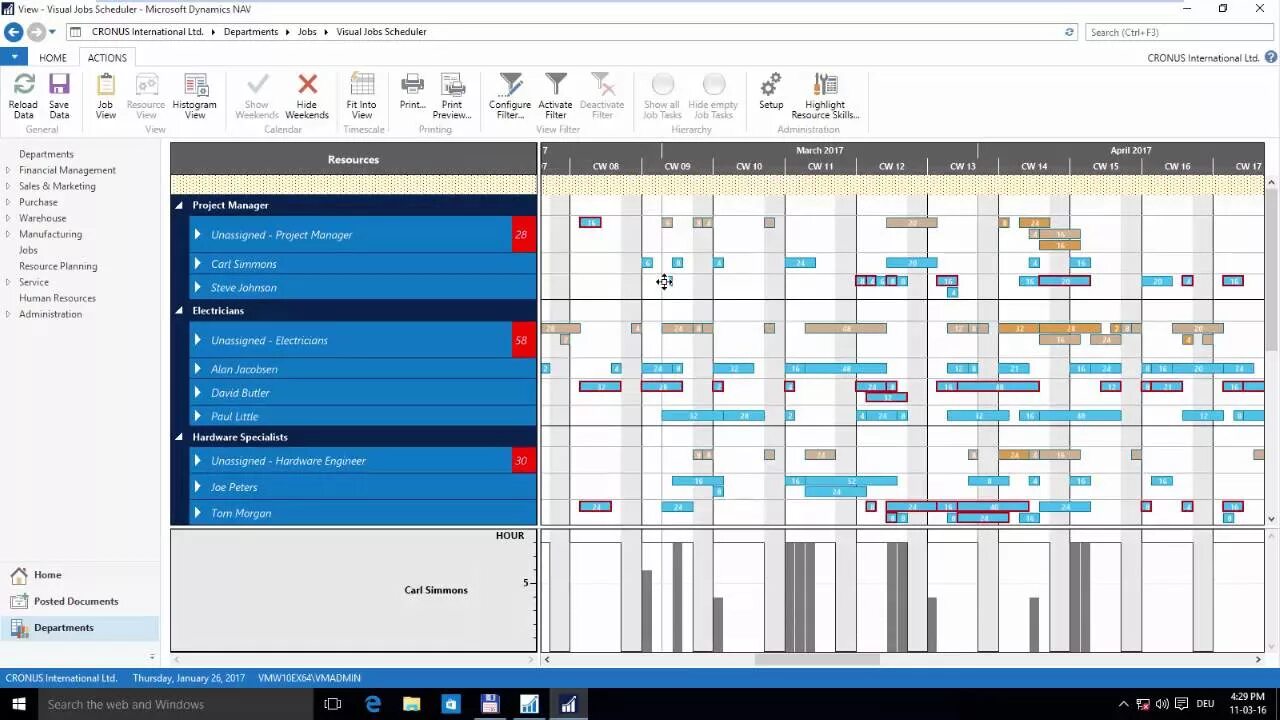
Task: Open Windows Start menu
Action: click(17, 704)
